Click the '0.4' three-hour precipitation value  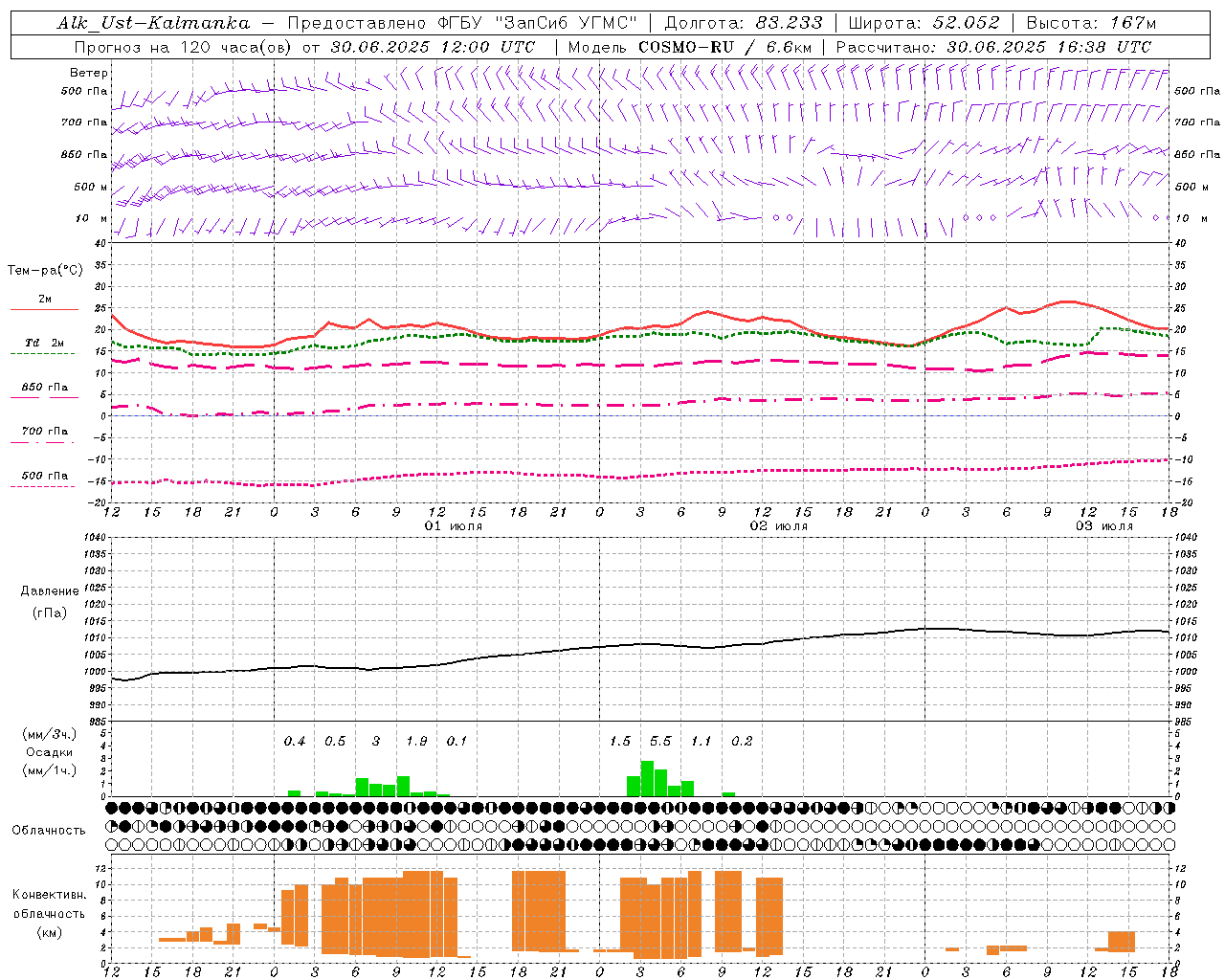(x=295, y=742)
